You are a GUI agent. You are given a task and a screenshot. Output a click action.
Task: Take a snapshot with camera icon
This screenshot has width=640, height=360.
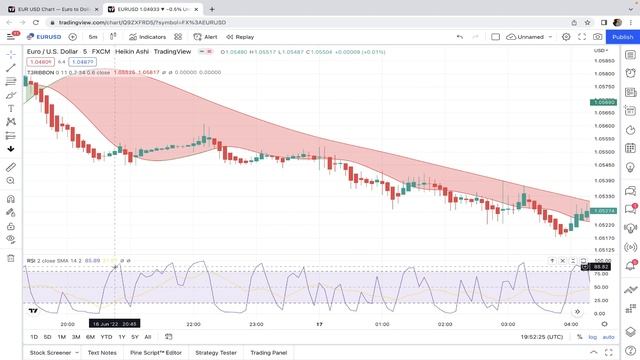click(x=598, y=37)
